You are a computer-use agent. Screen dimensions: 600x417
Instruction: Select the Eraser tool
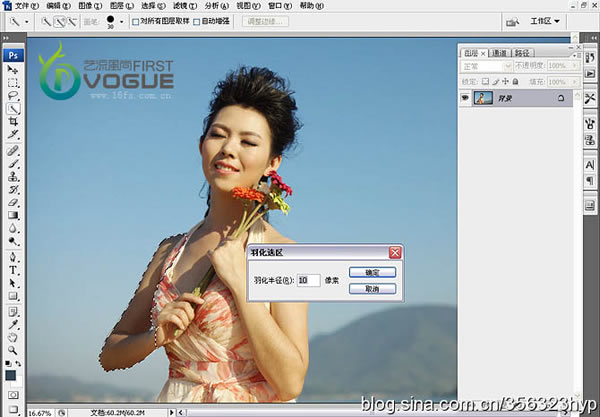[13, 202]
